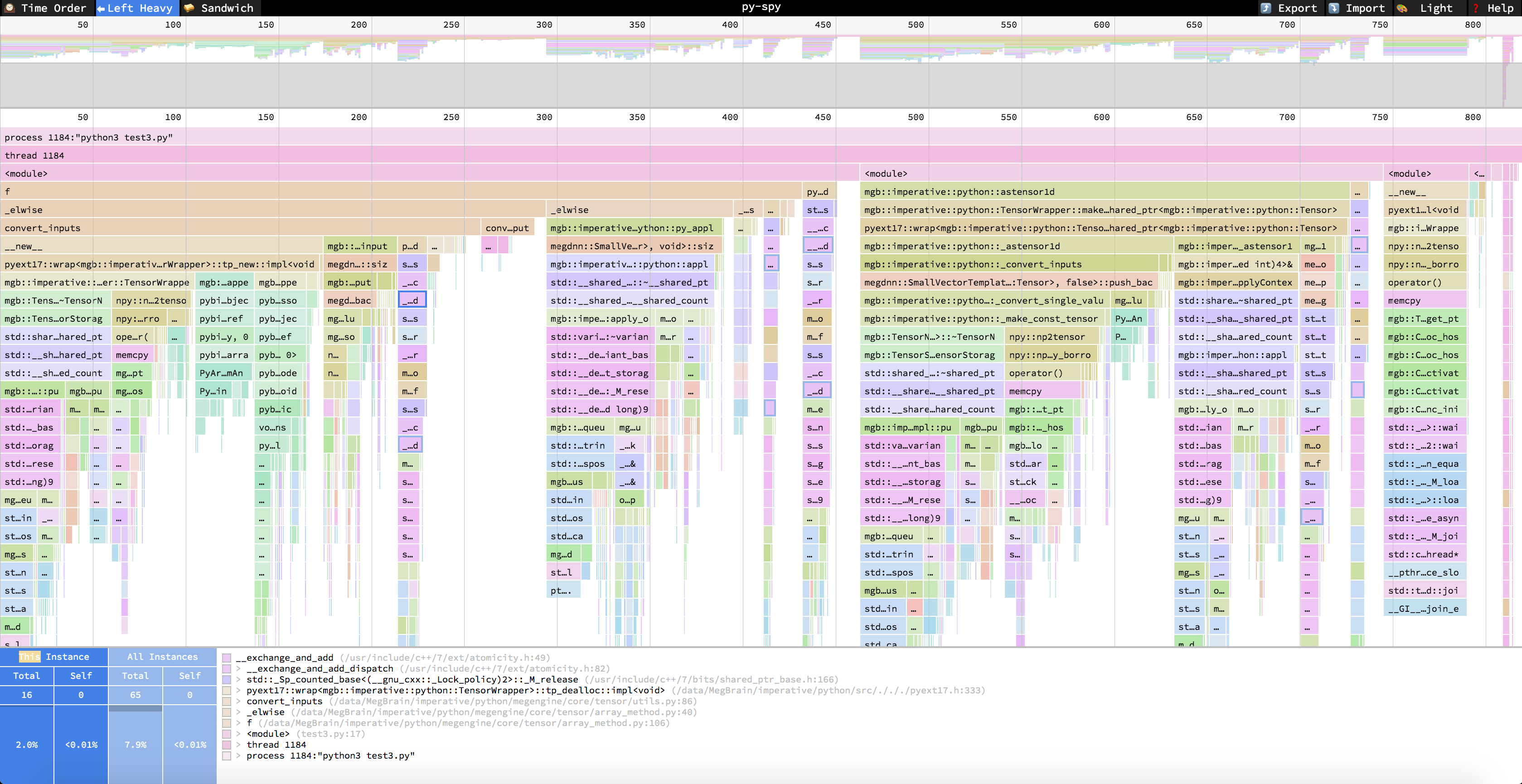Screen dimensions: 1522x784
Task: Click the __exchange_and_add_dispatch stack row
Action: click(428, 668)
